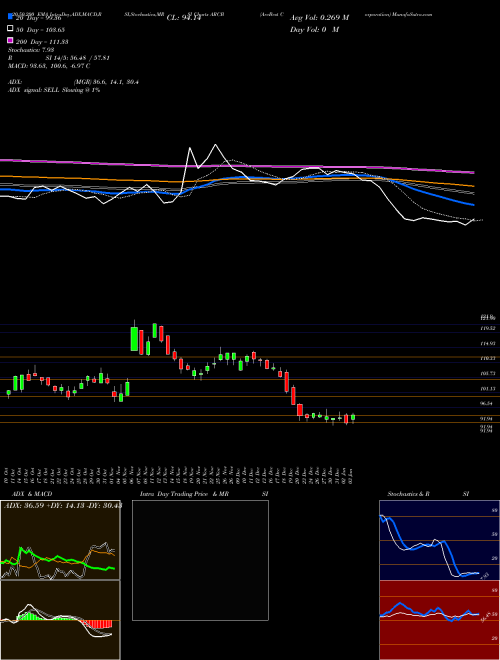
Task: Select the '20 Day = 99.36' legend text
Action: click(x=38, y=18)
